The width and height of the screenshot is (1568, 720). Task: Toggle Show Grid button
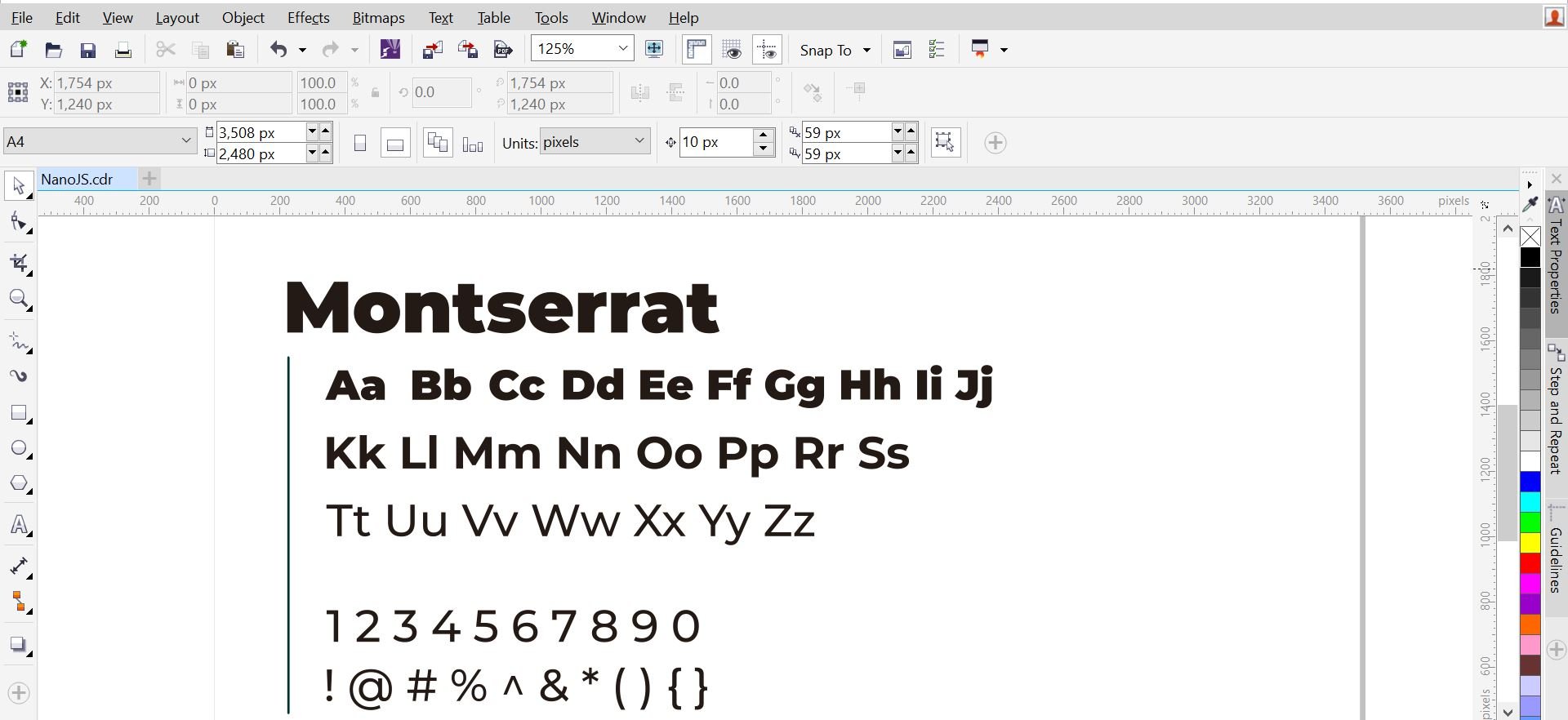coord(732,49)
